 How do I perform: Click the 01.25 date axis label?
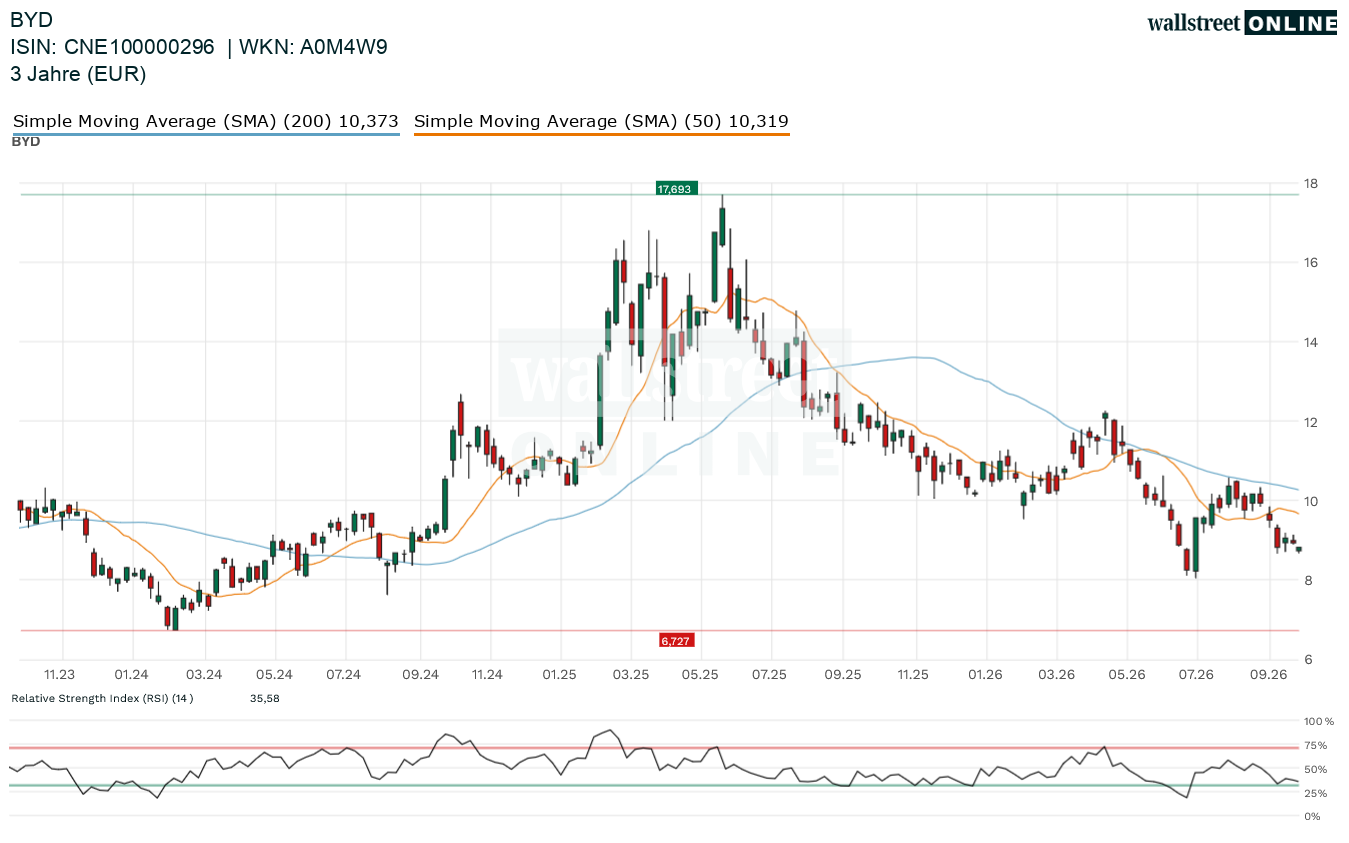(558, 675)
